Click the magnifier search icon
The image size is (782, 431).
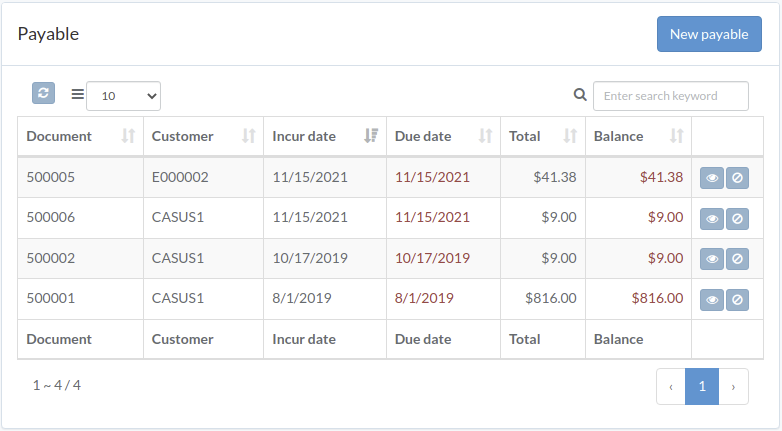tap(580, 94)
